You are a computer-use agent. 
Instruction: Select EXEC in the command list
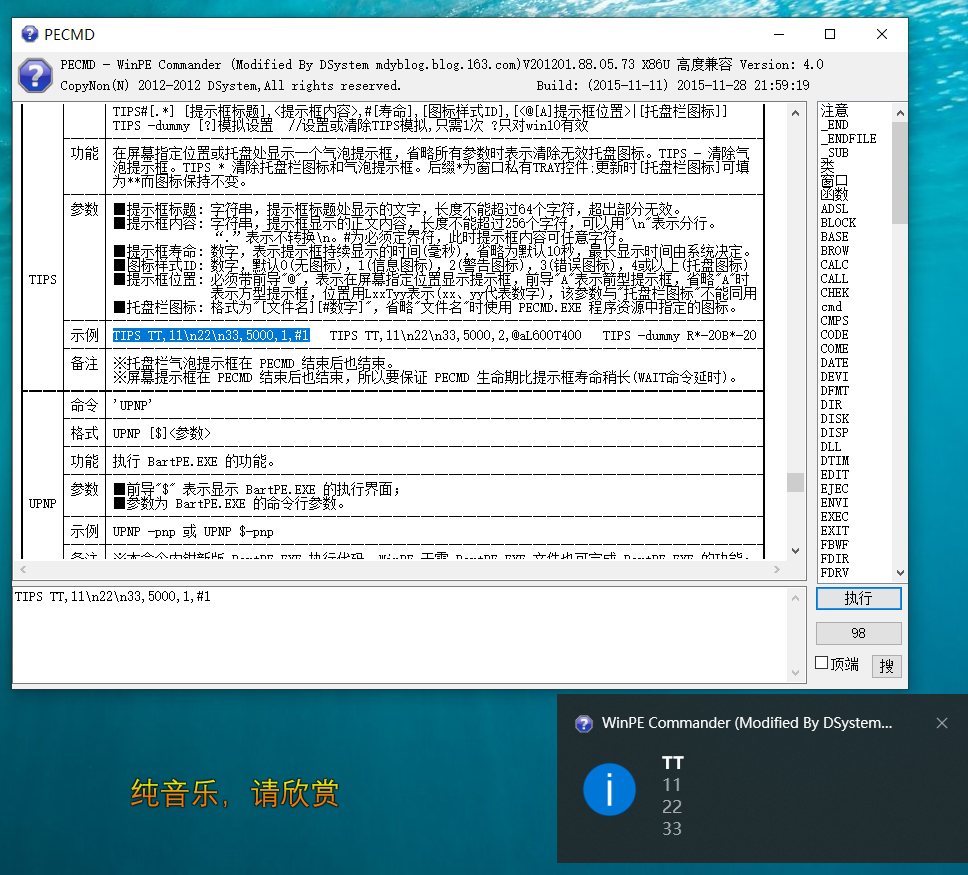coord(834,517)
